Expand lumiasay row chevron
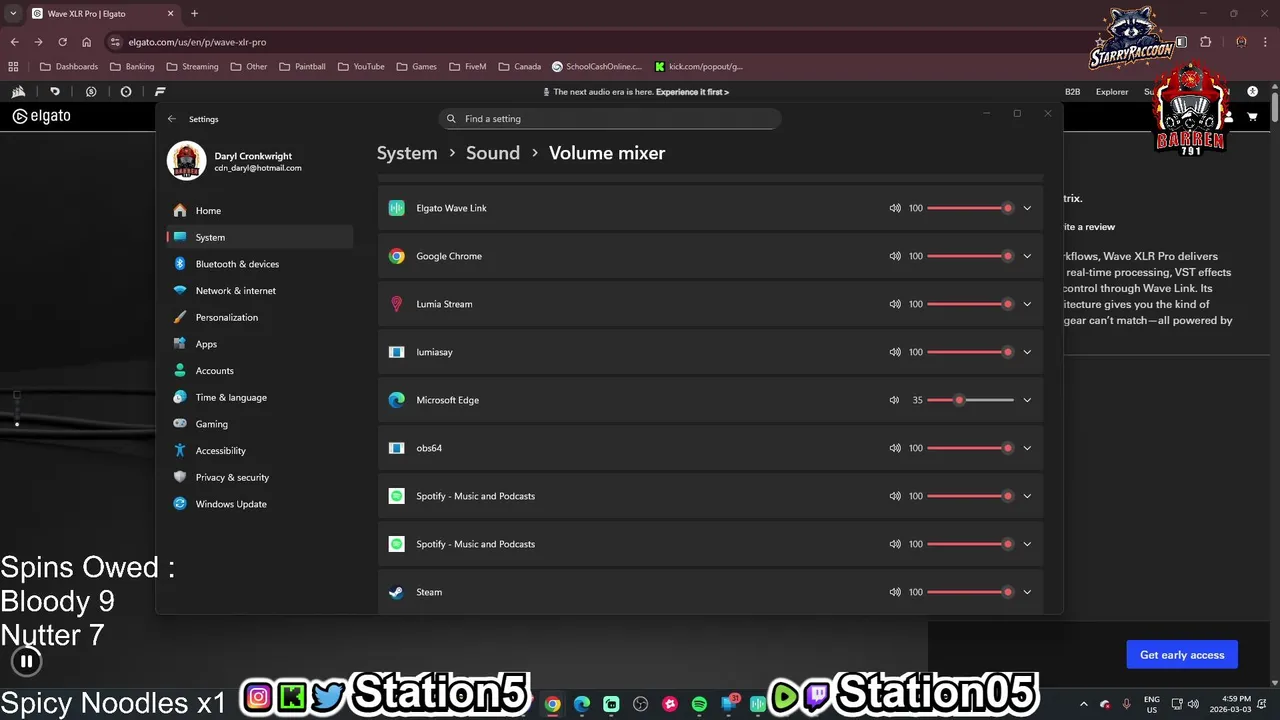This screenshot has height=720, width=1280. 1027,352
